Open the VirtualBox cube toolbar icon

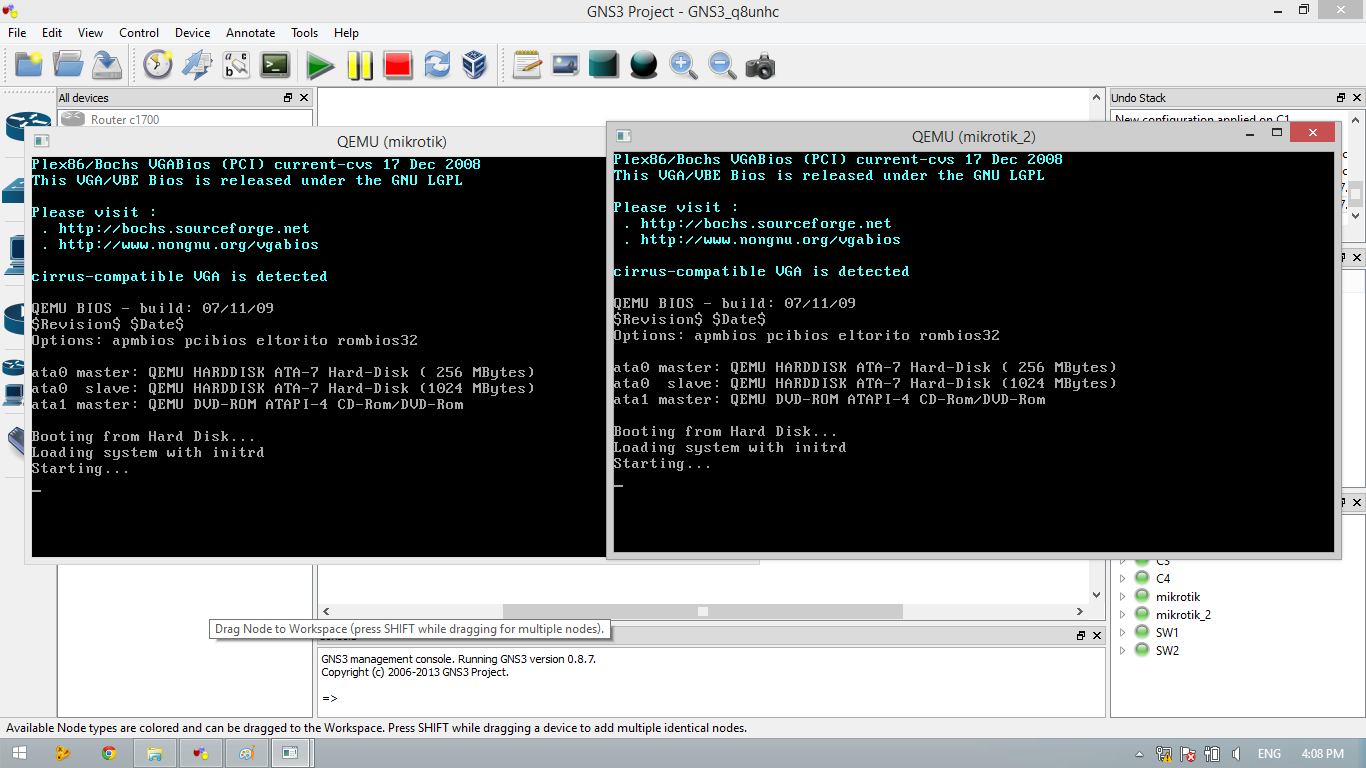click(475, 65)
